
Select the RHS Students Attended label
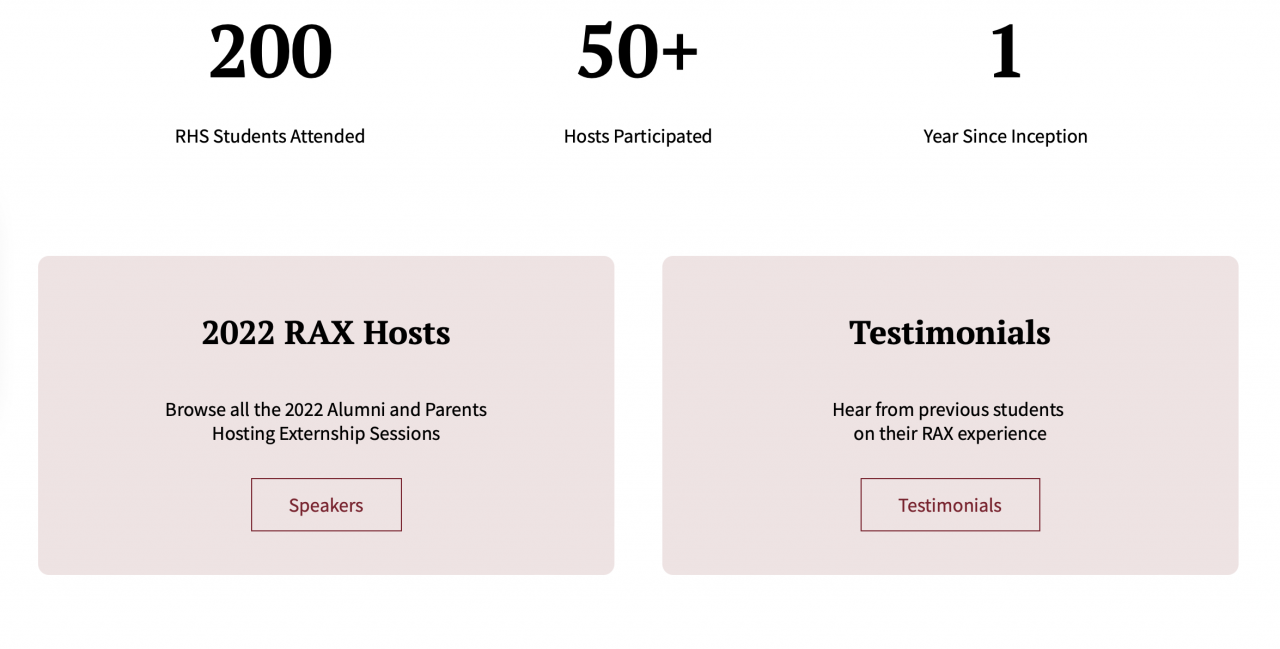(270, 136)
